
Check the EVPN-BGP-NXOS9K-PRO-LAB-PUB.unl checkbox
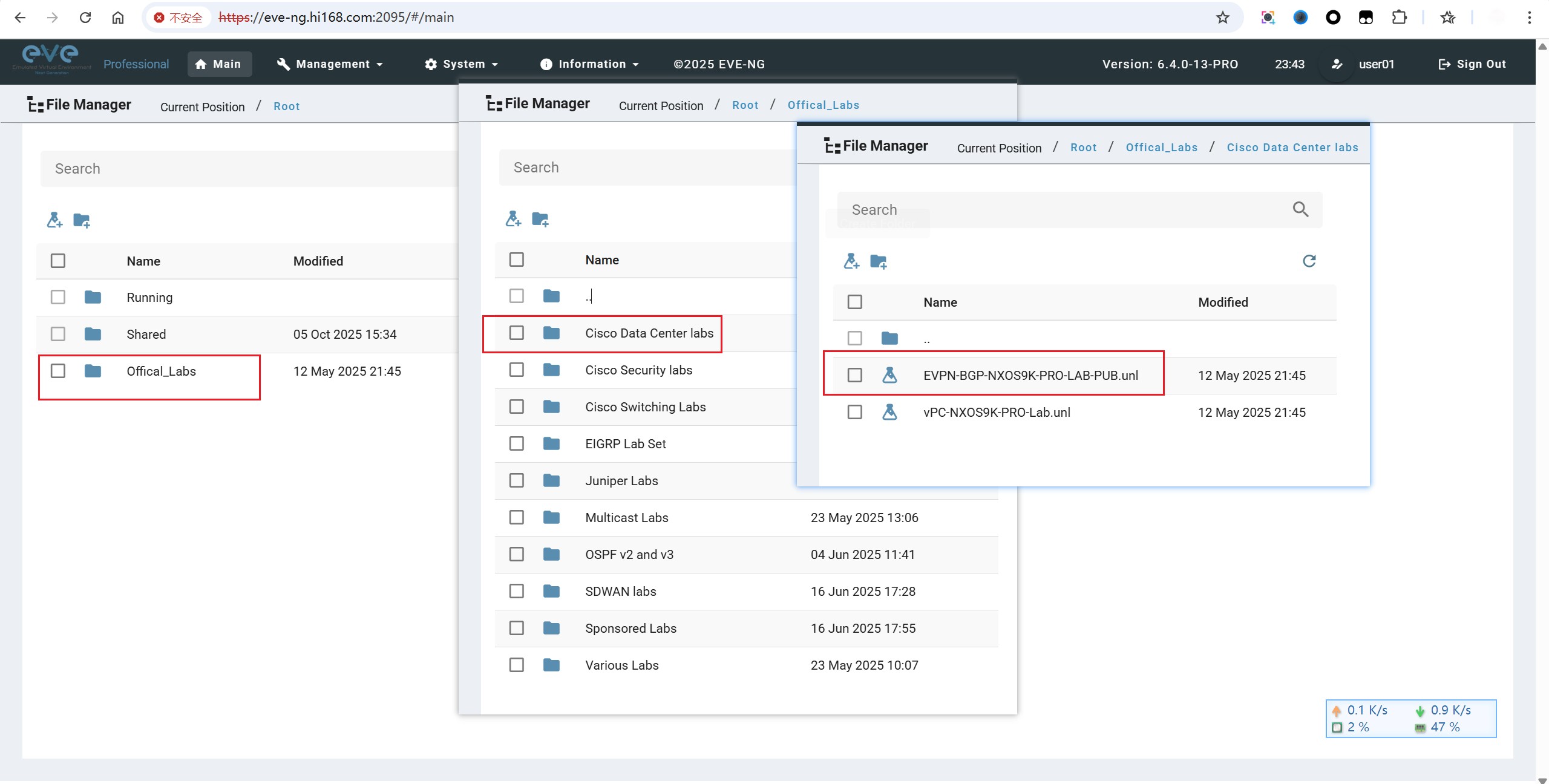click(x=854, y=375)
